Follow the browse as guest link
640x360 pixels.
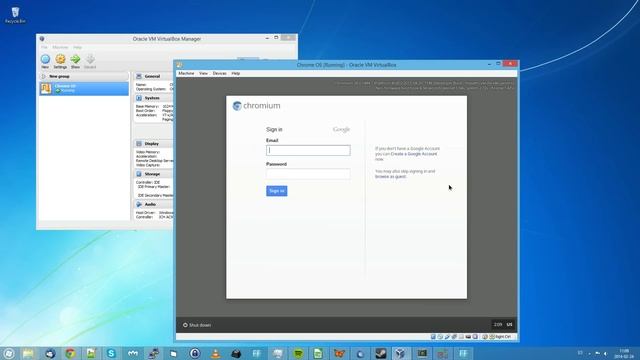(x=390, y=177)
